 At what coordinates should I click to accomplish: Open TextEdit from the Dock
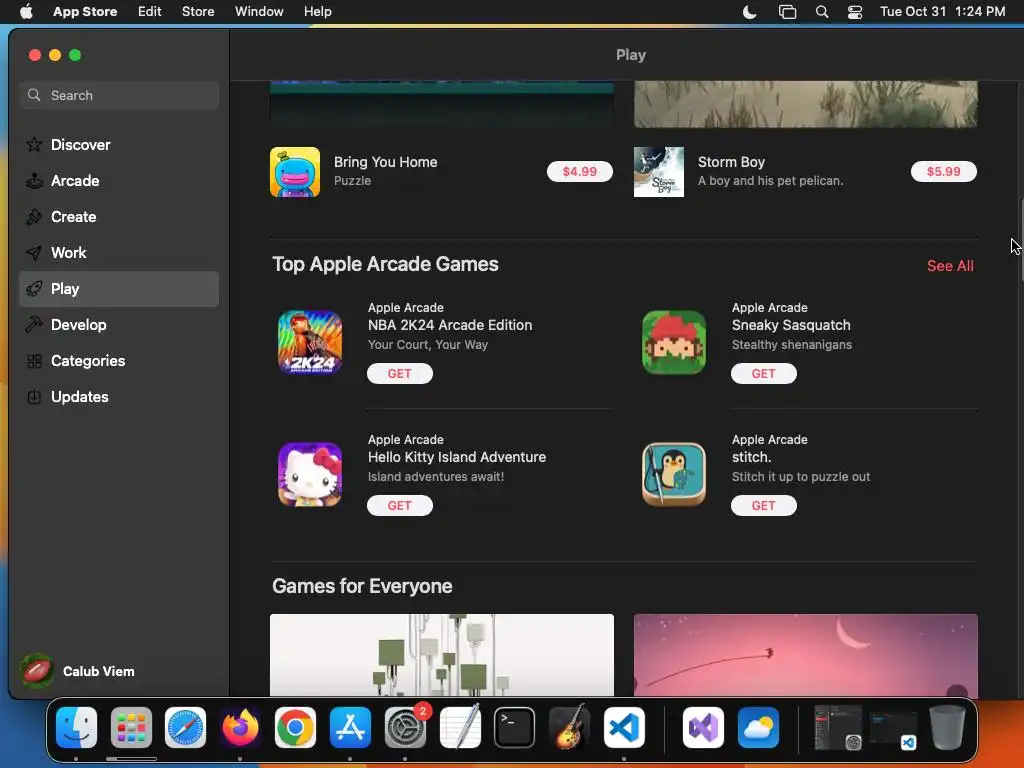460,728
